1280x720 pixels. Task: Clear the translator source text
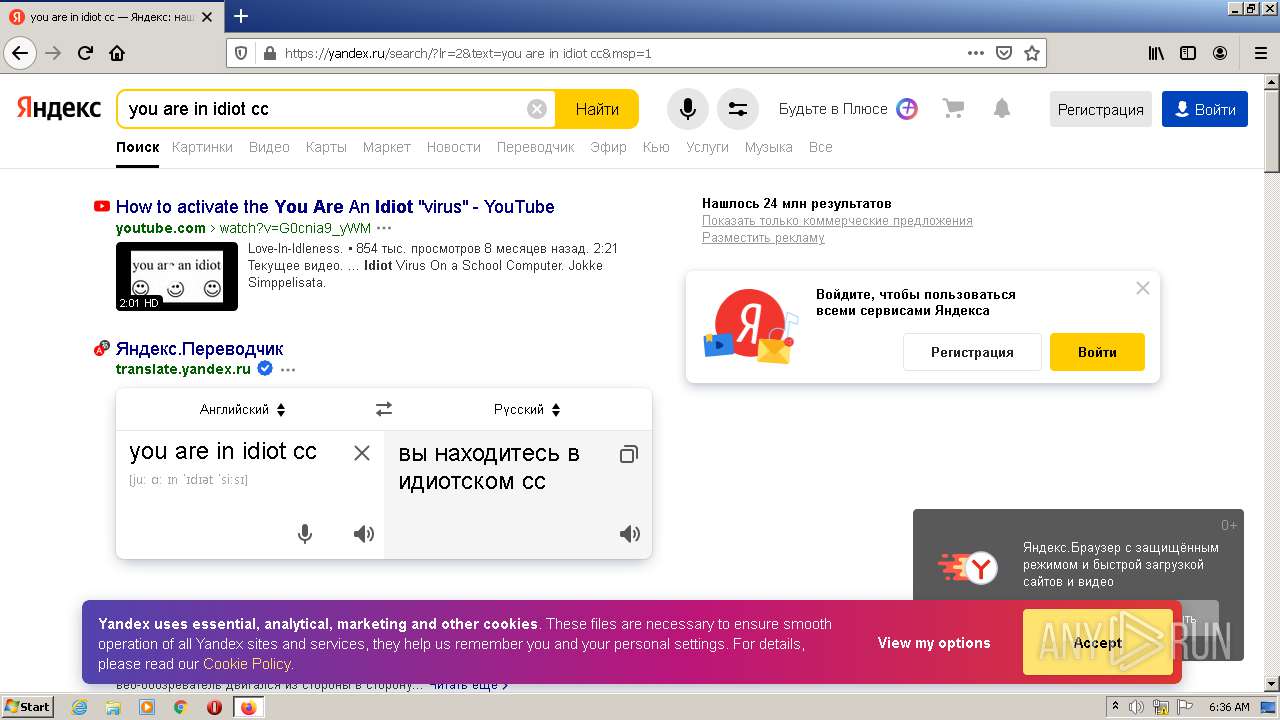tap(362, 453)
